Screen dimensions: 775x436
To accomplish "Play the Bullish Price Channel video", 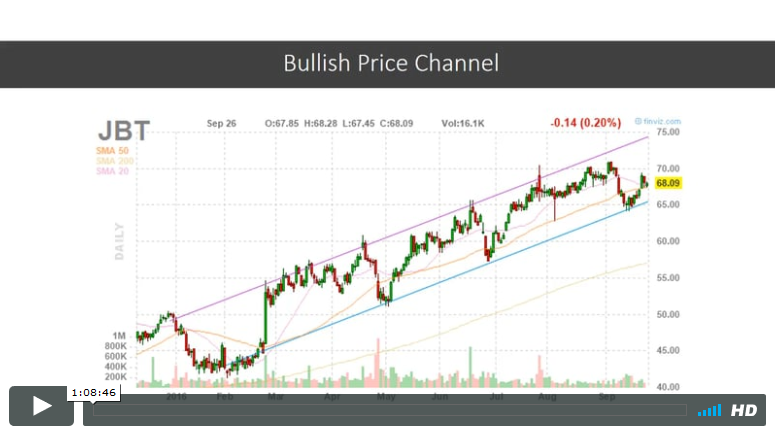I will coord(42,406).
